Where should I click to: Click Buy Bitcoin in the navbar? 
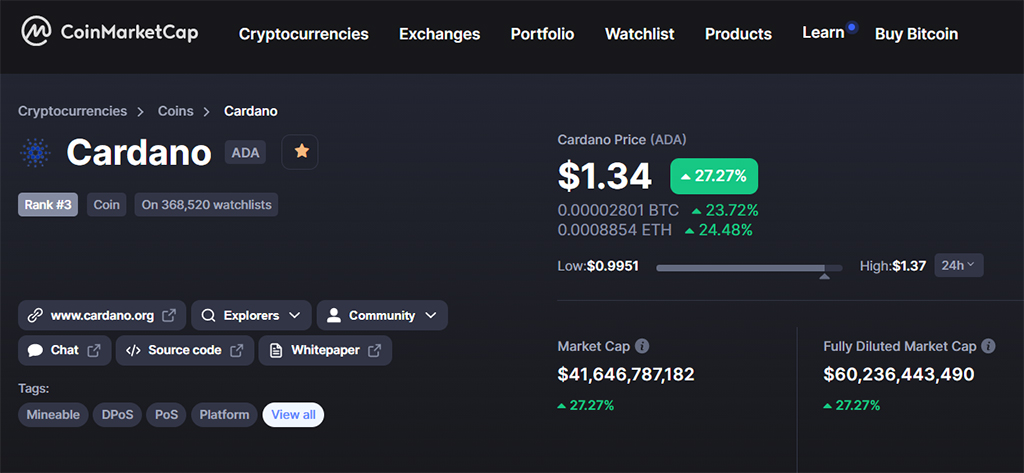(916, 34)
